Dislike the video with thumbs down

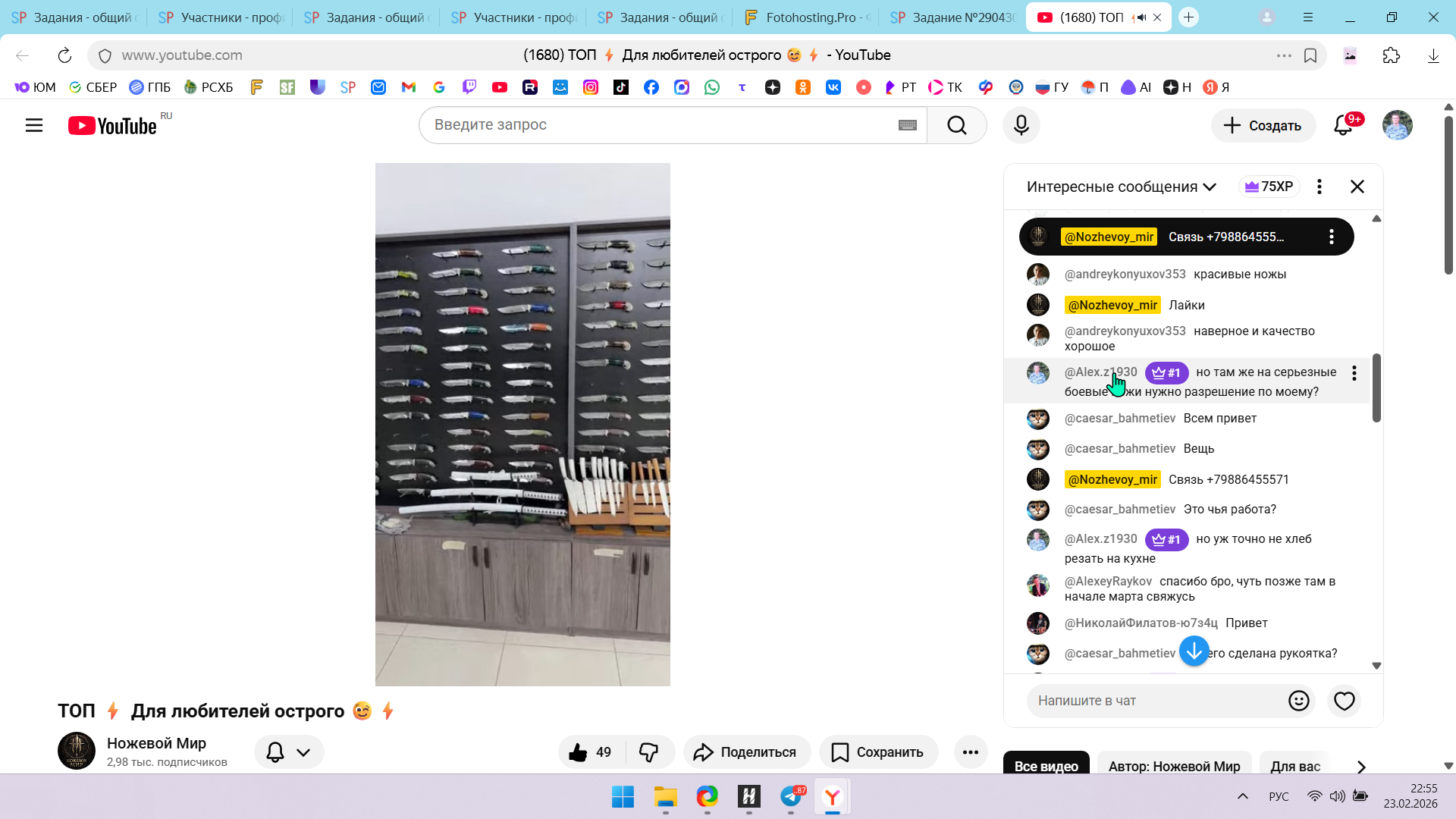coord(649,752)
